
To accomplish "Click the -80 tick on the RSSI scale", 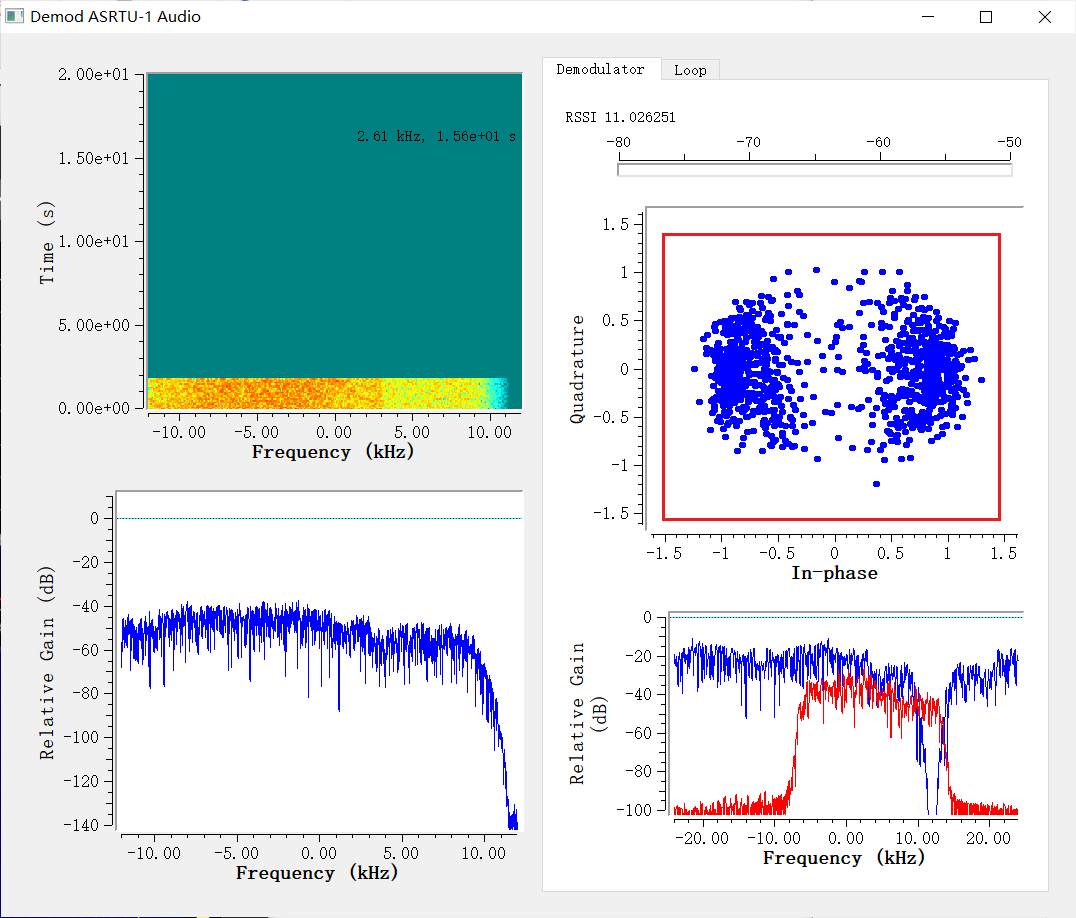I will (x=619, y=143).
